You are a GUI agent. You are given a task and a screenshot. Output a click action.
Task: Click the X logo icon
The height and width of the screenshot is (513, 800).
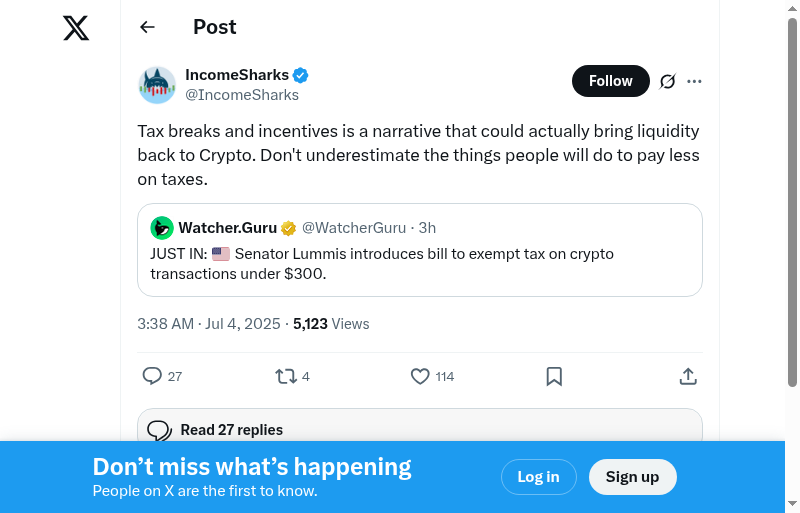coord(76,28)
